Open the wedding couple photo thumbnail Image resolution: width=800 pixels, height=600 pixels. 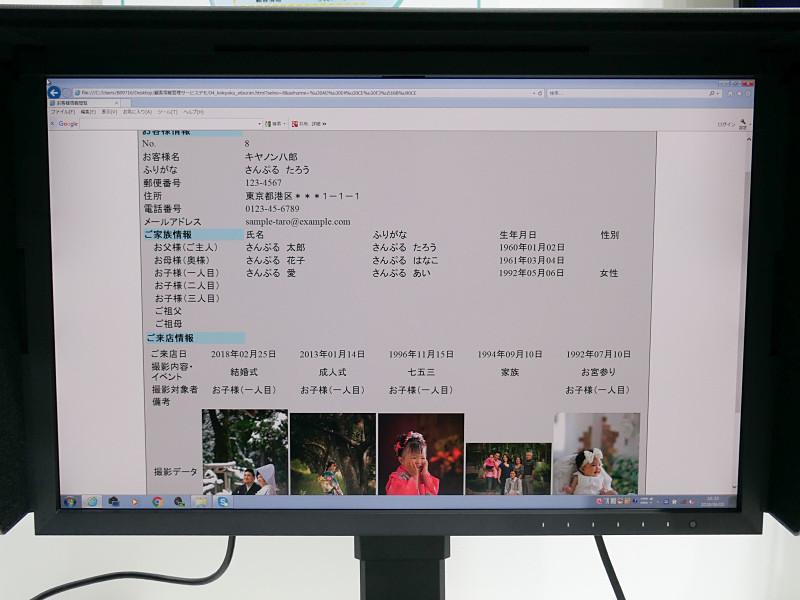tap(245, 452)
